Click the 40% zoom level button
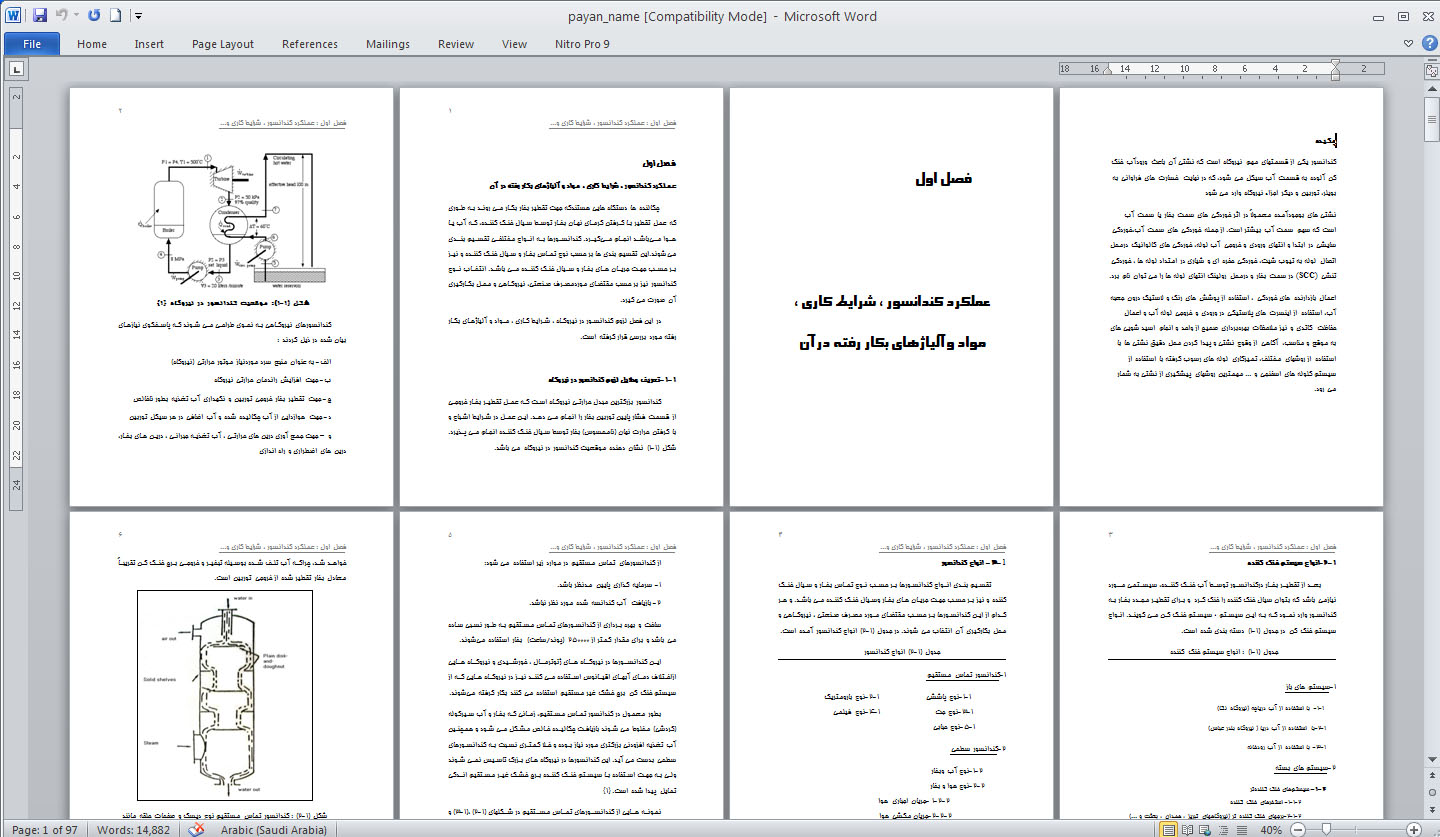 (x=1271, y=830)
